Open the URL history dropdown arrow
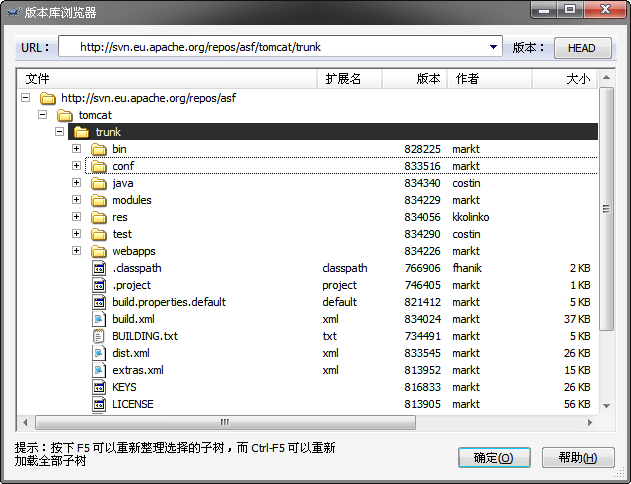The width and height of the screenshot is (631, 484). (493, 47)
